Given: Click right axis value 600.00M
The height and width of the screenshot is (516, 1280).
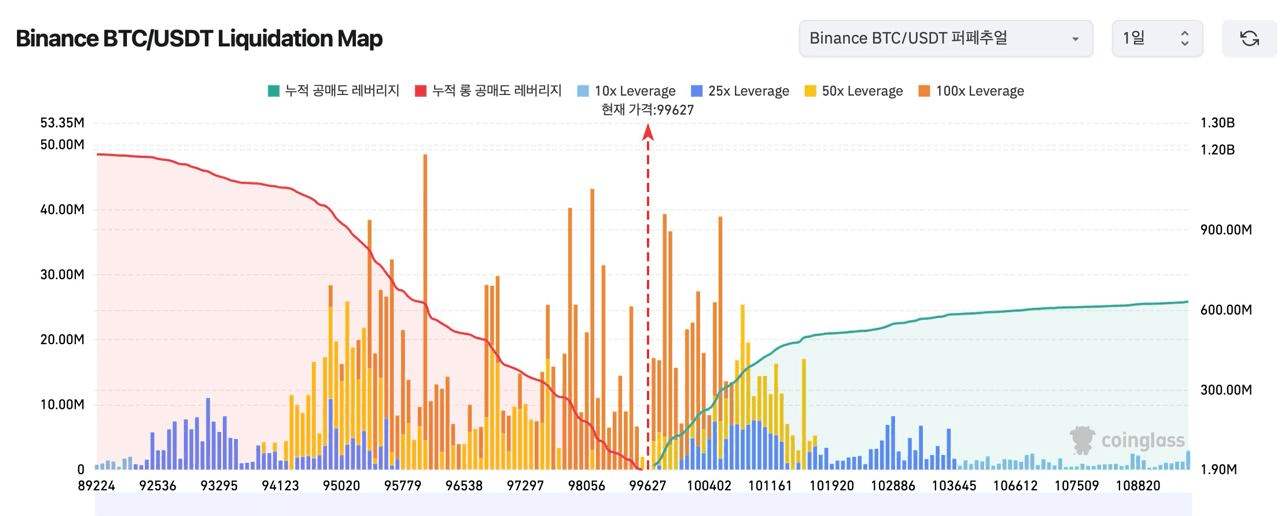Looking at the screenshot, I should coord(1226,310).
